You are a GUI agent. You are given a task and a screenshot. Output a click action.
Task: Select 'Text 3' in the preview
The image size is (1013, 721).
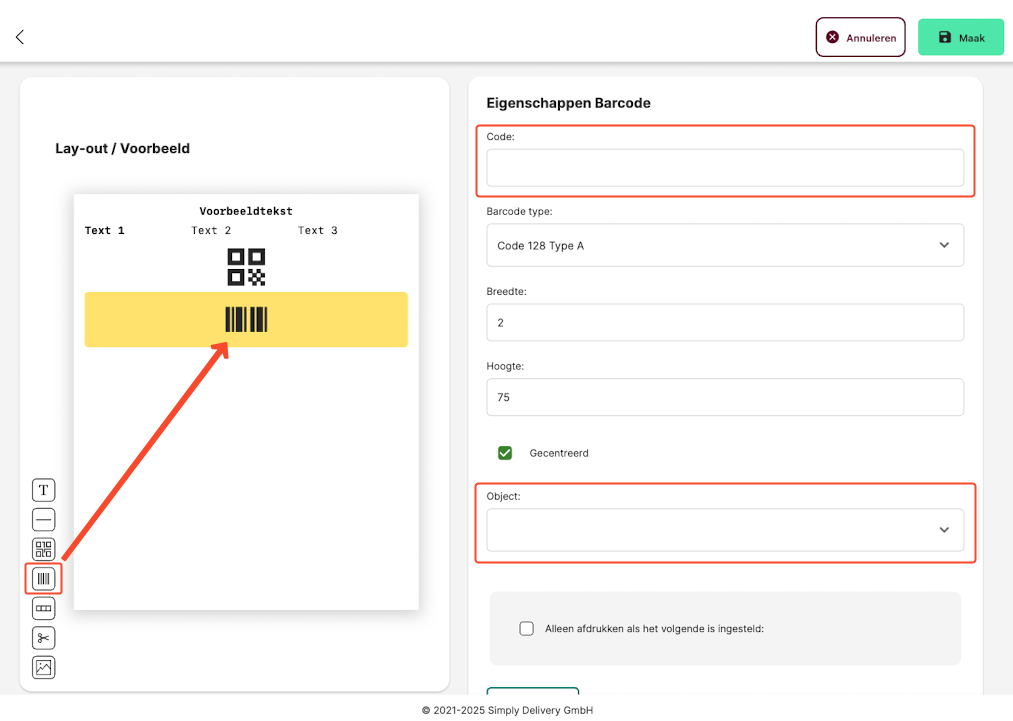pos(318,231)
